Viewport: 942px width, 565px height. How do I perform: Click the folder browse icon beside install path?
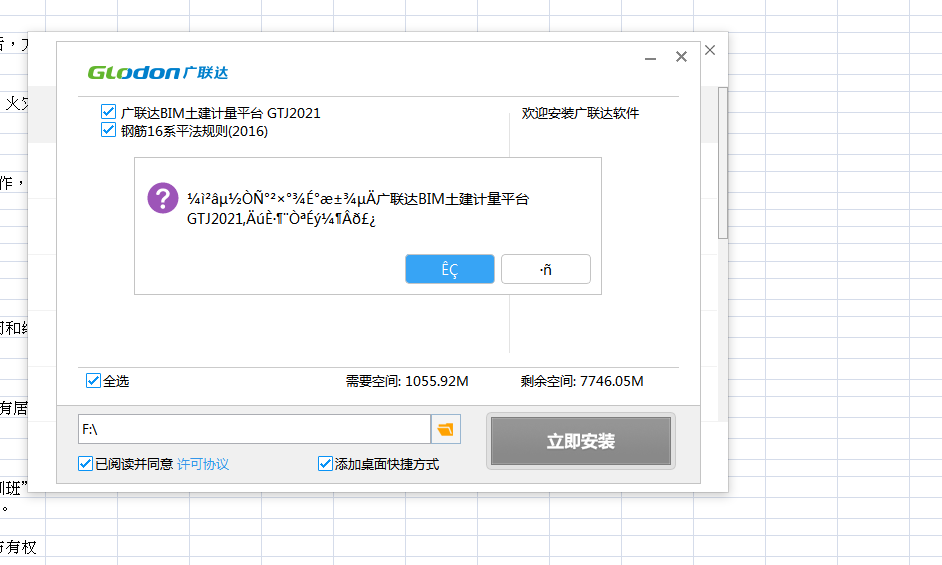pyautogui.click(x=446, y=429)
